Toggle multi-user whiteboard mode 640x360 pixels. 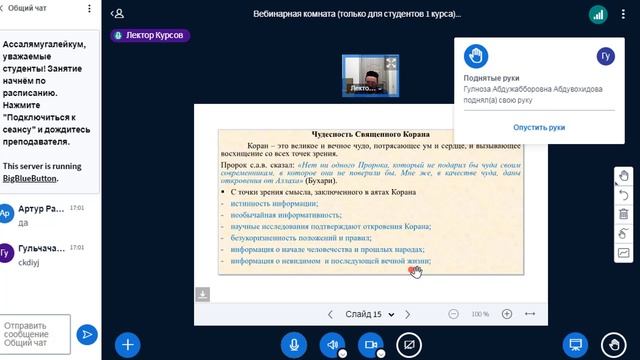[x=623, y=253]
